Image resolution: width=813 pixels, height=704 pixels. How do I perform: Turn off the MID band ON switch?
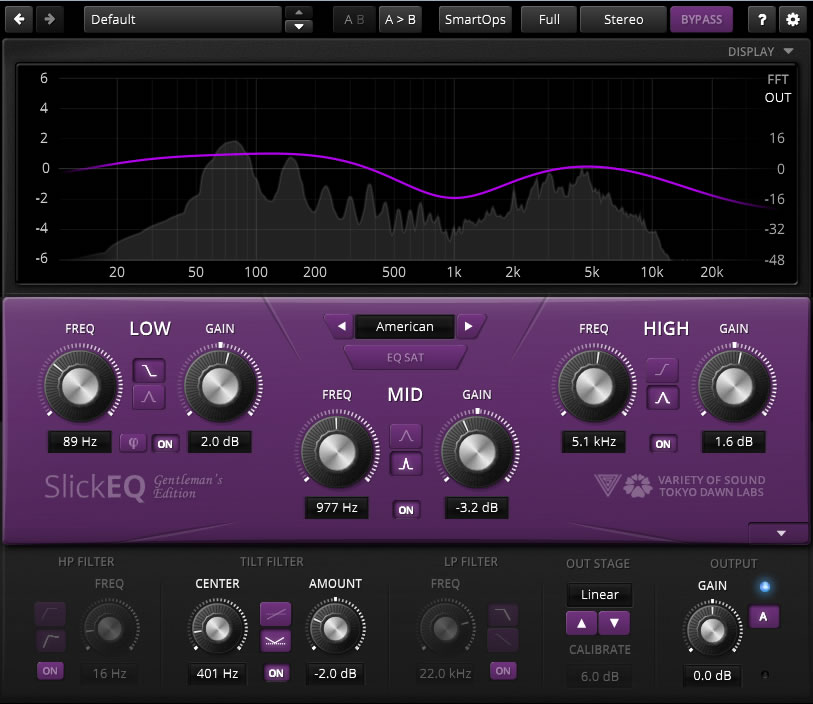pyautogui.click(x=406, y=509)
